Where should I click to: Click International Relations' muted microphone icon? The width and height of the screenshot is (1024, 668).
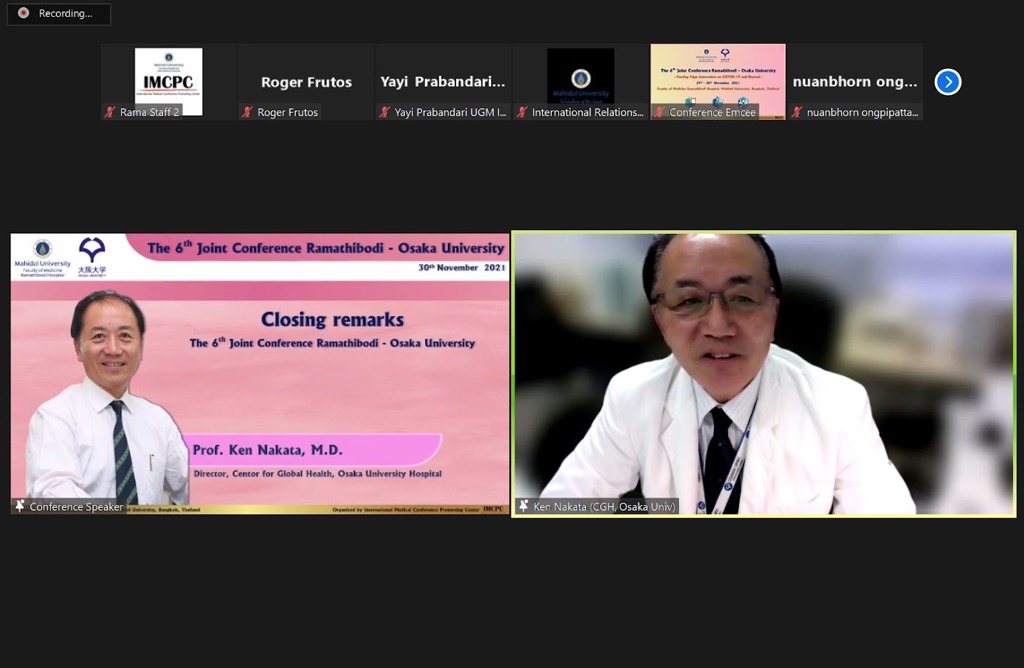pos(522,112)
